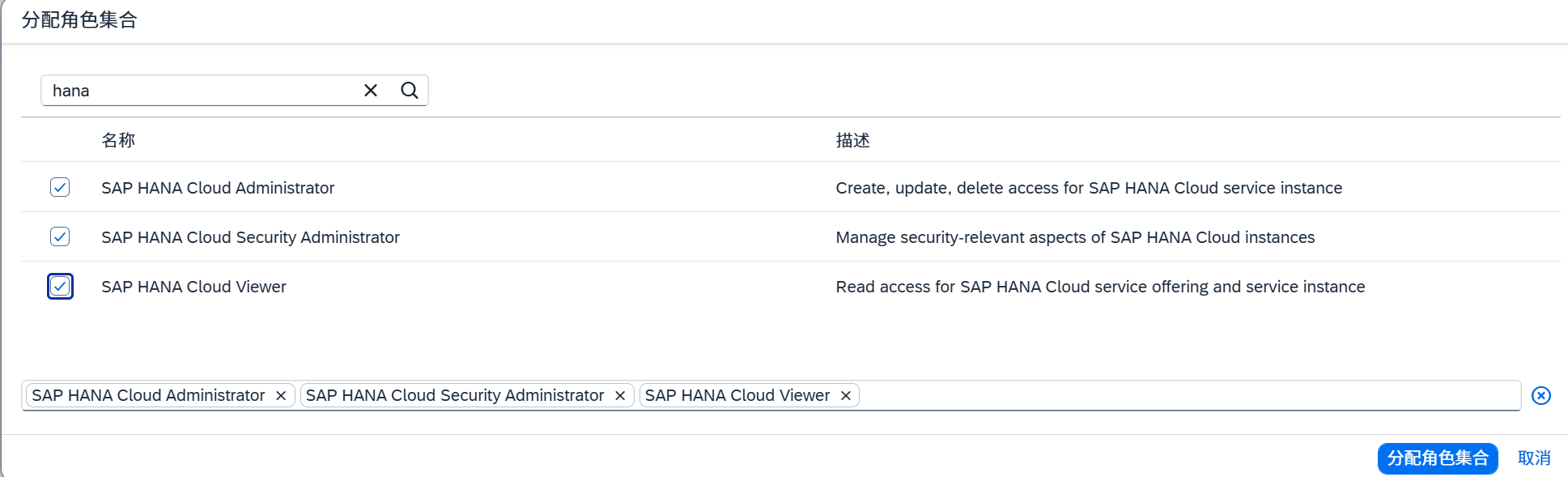Click the SAP HANA Cloud Security Administrator name

click(x=250, y=237)
